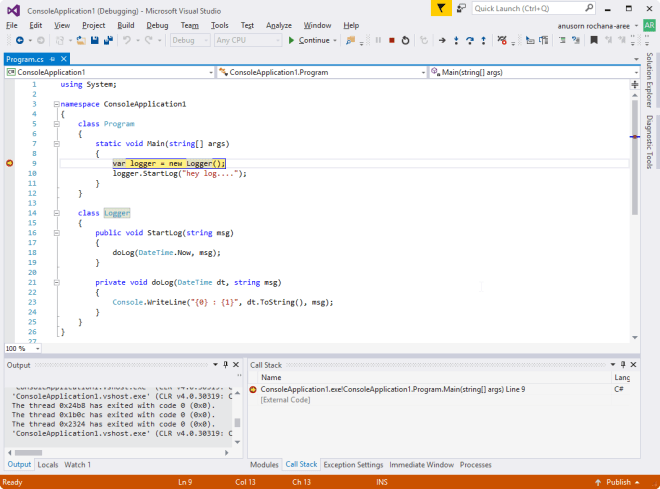The height and width of the screenshot is (489, 660).
Task: Open the Any CPU platform dropdown
Action: 246,40
